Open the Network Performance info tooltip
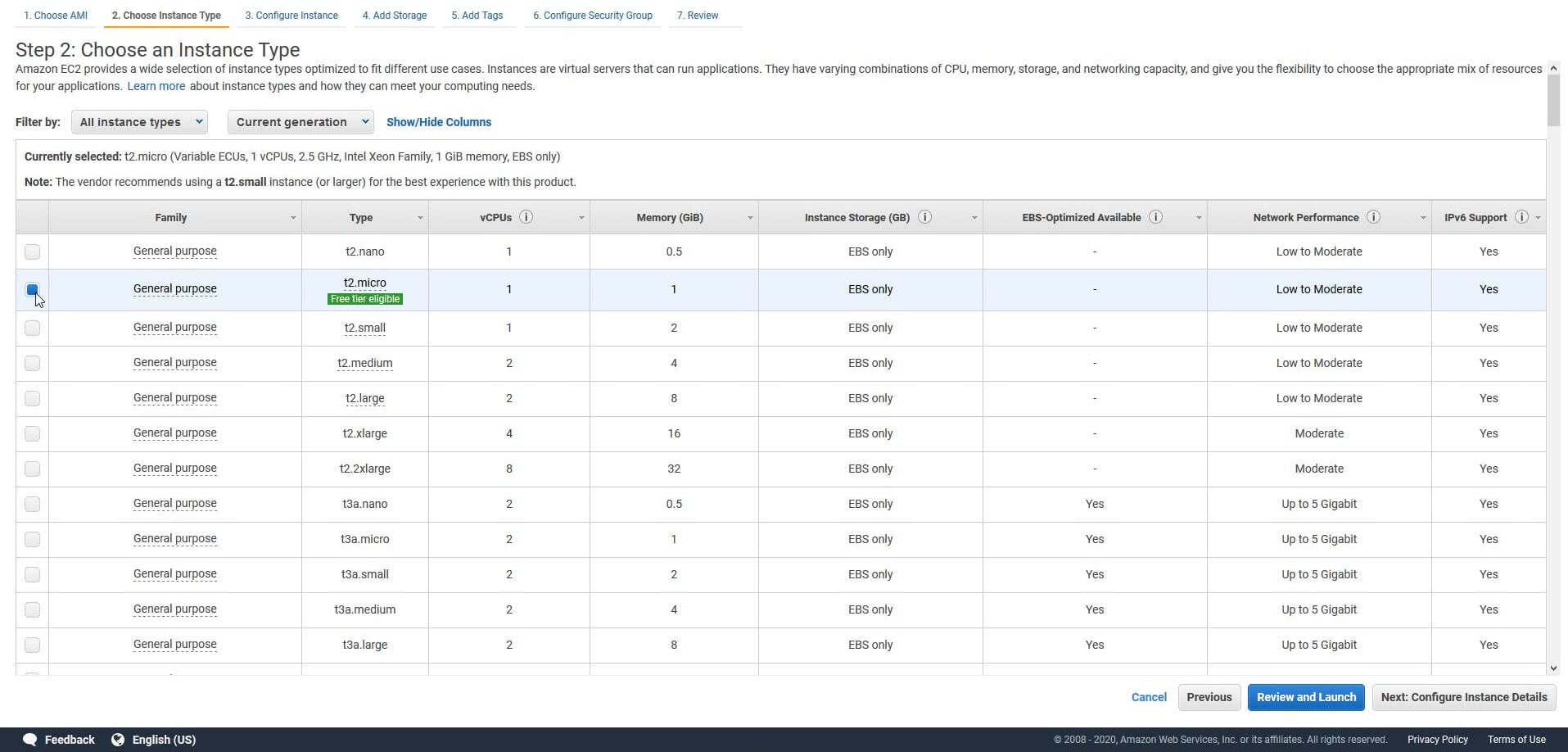The image size is (1568, 752). [1373, 217]
